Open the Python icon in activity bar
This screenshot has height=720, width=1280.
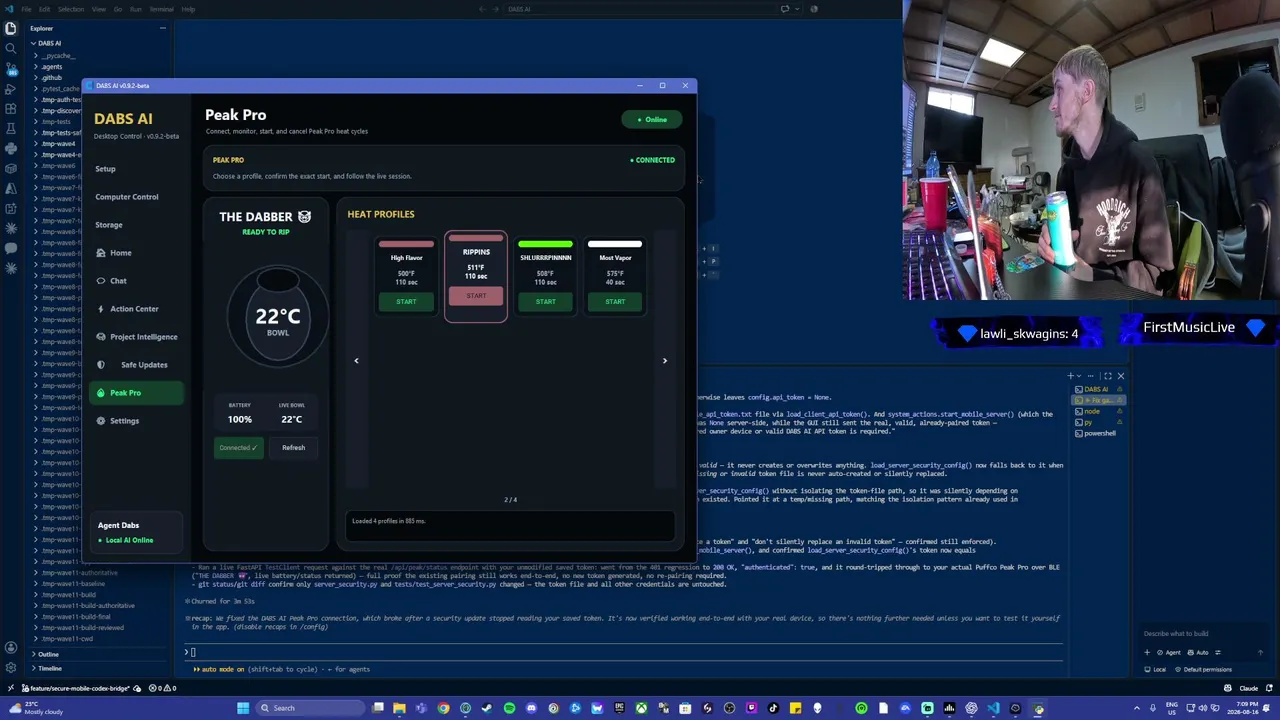coord(11,148)
